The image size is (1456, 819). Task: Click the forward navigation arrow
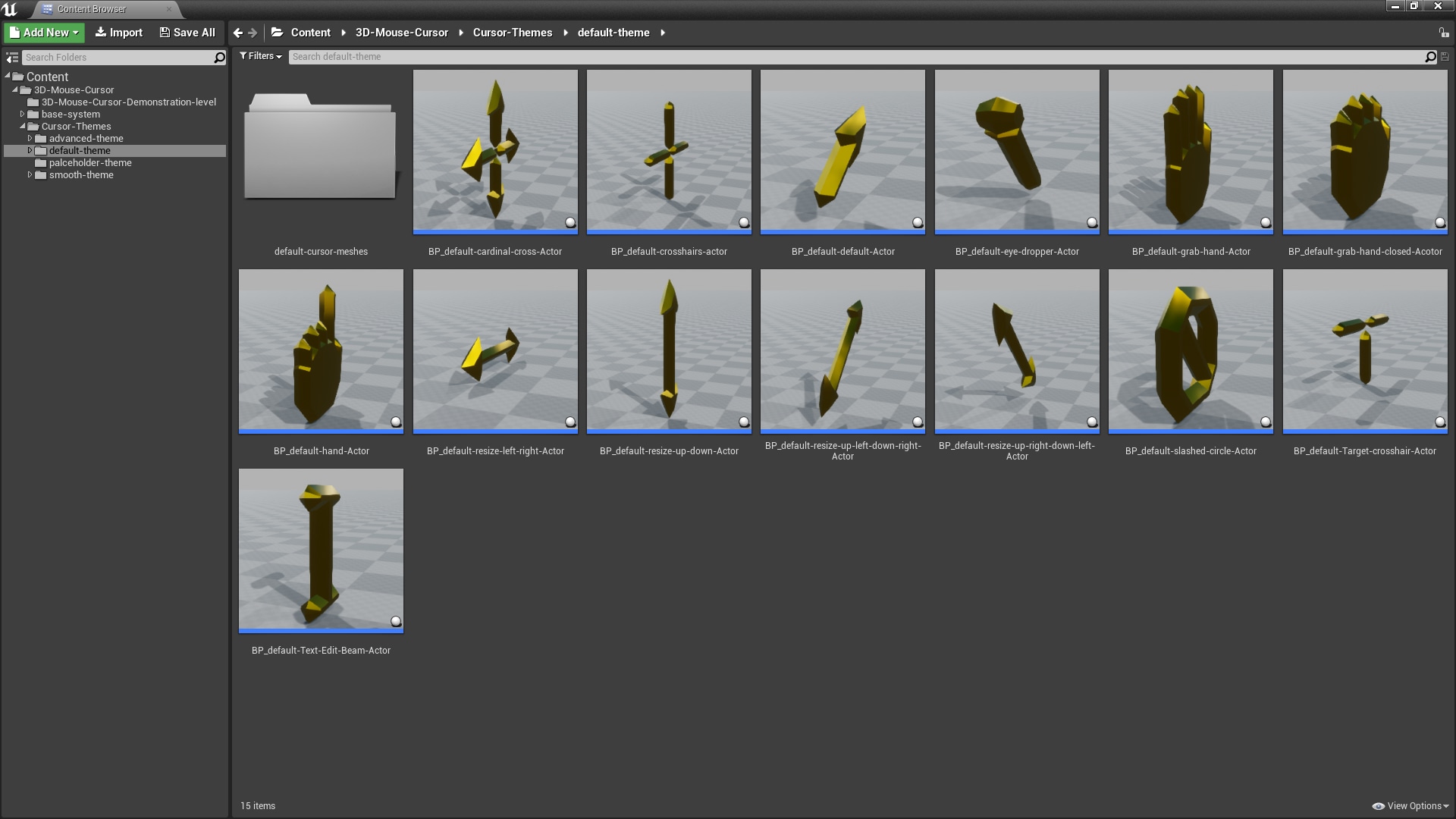coord(251,33)
